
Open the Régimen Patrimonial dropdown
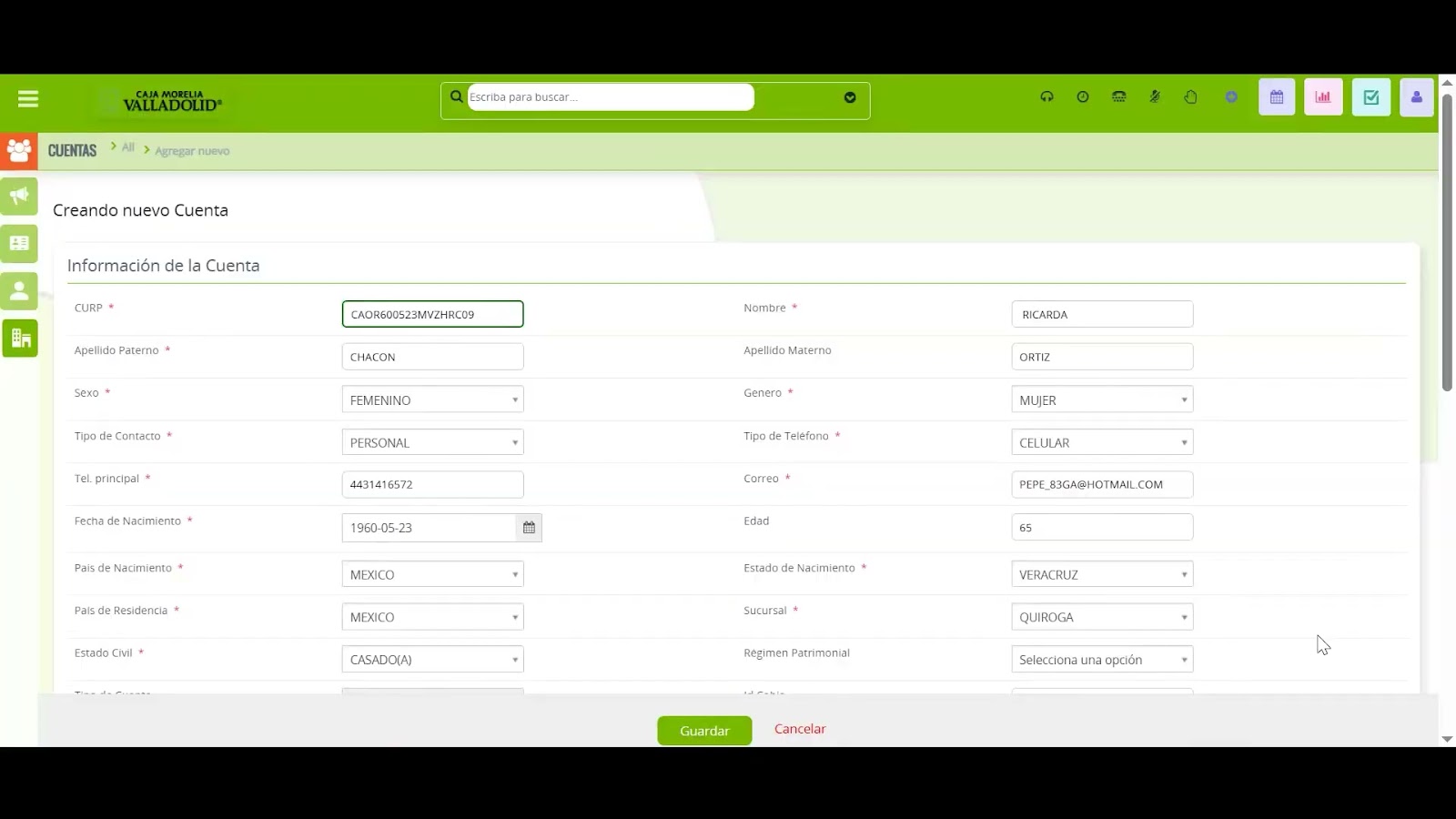click(1102, 660)
